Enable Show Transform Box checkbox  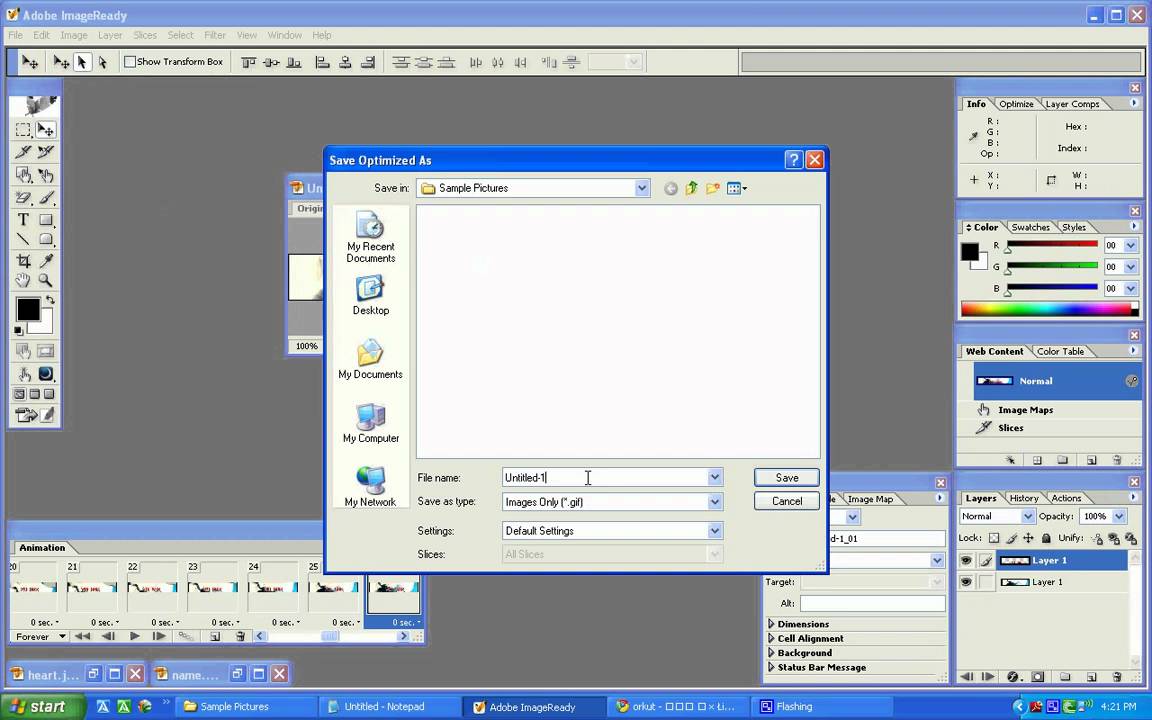coord(130,62)
